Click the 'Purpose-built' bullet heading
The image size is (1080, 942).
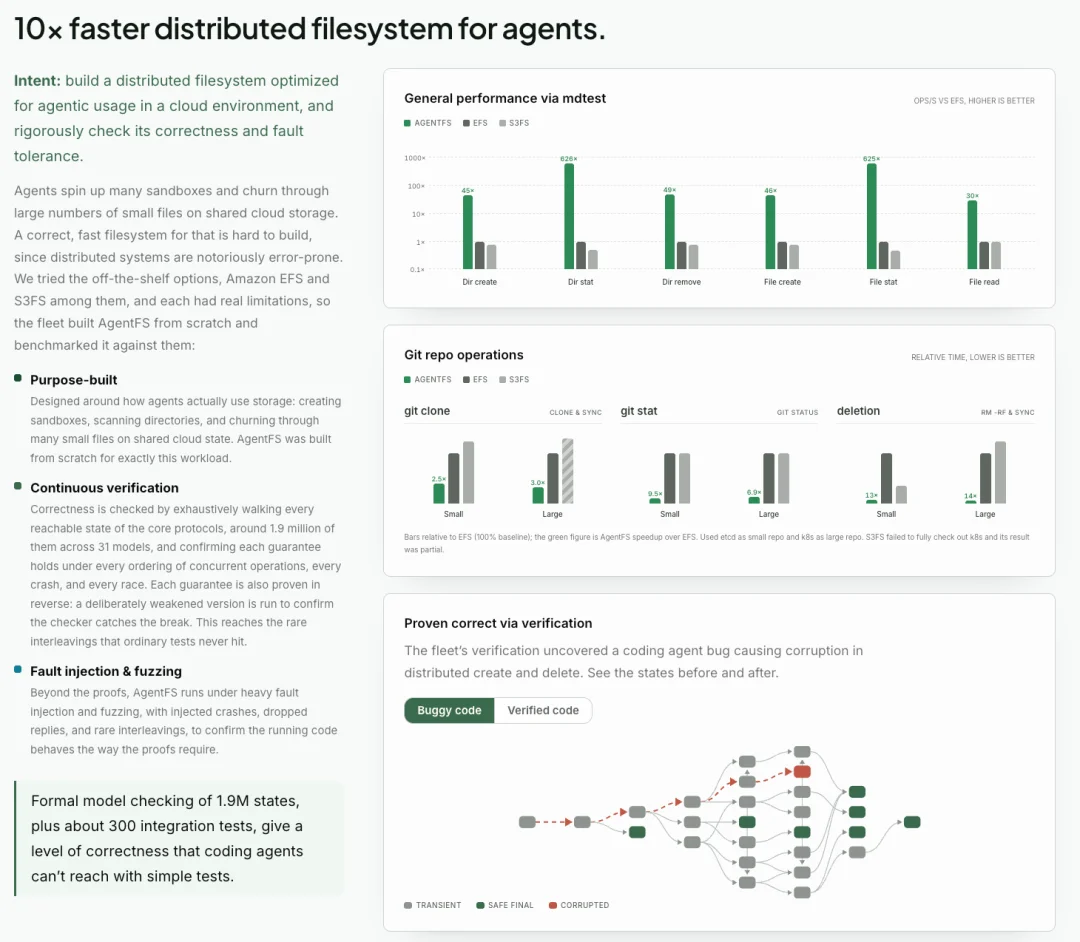pyautogui.click(x=74, y=380)
